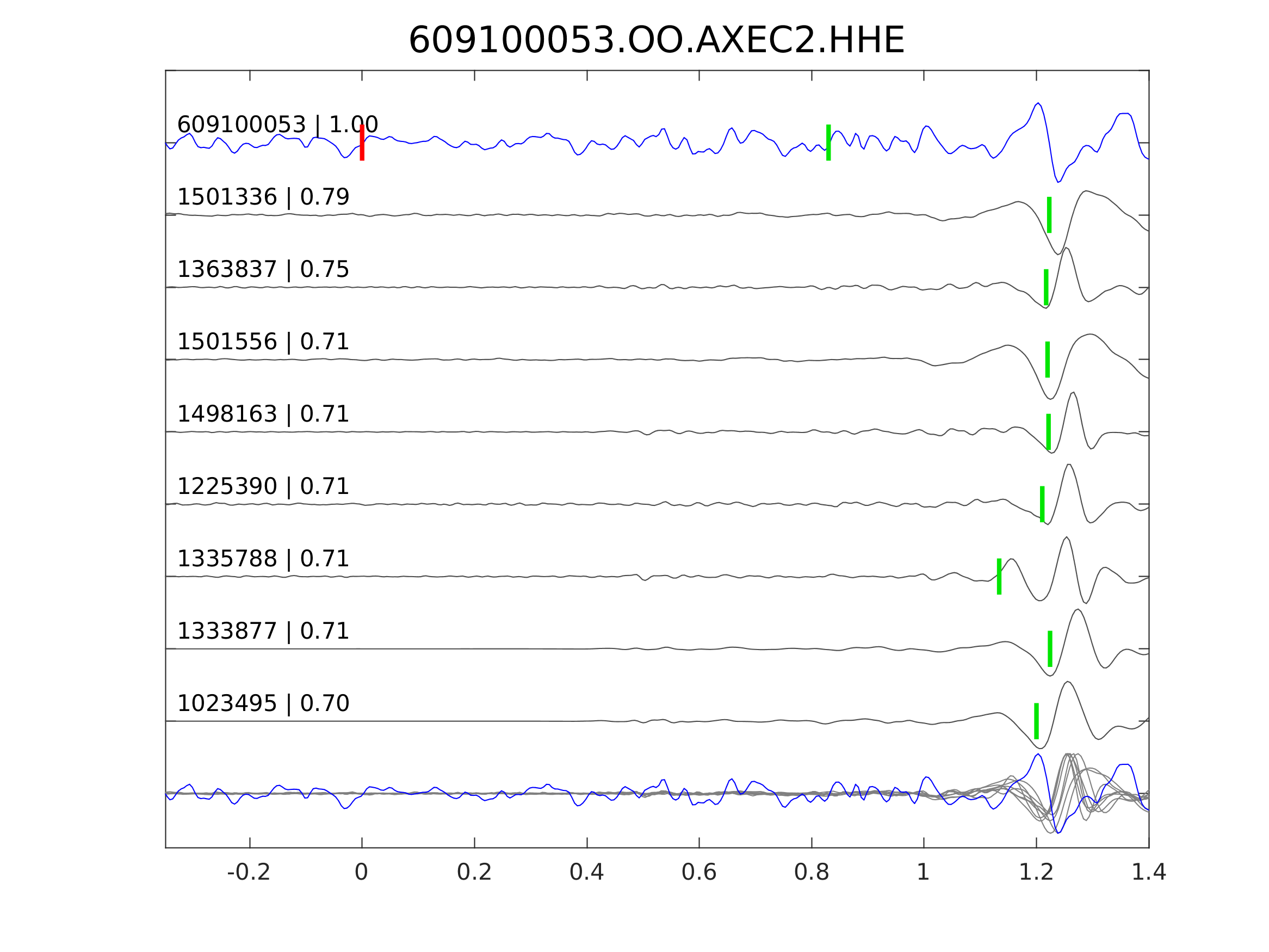Click the x-axis tick label 1.4
This screenshot has height=952, width=1269.
point(1149,872)
